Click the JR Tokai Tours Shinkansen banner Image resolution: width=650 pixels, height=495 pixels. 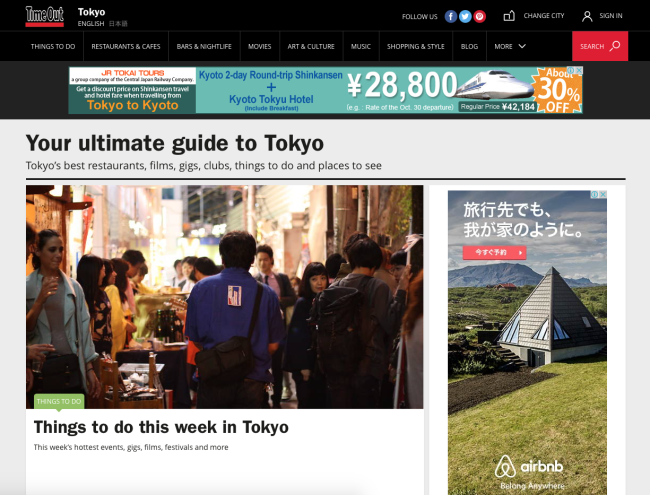pos(325,90)
